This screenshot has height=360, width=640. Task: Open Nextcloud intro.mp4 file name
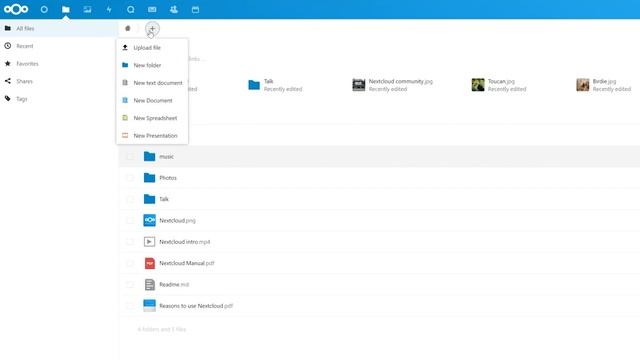[184, 242]
